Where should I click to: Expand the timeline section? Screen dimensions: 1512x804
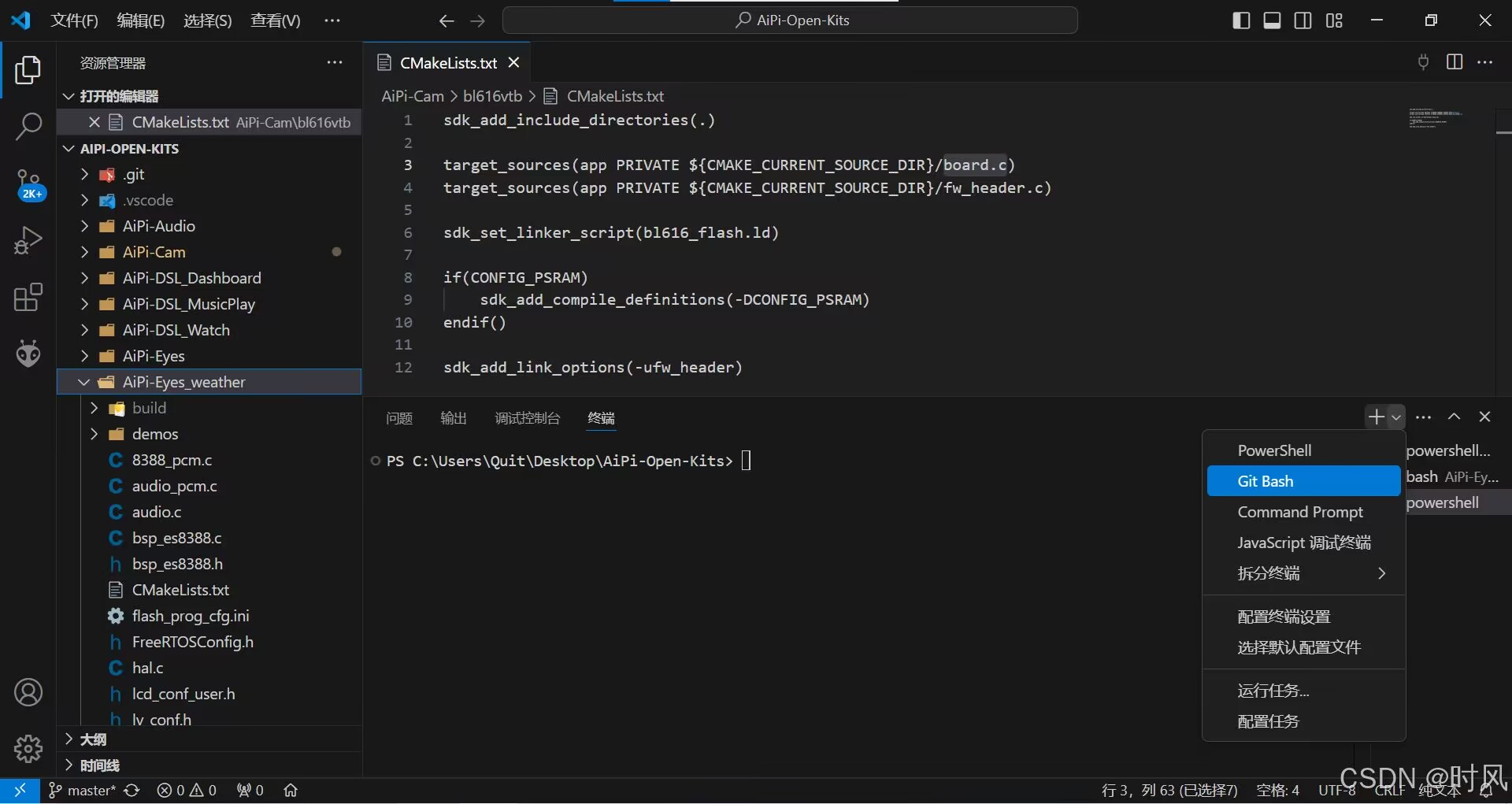[69, 765]
